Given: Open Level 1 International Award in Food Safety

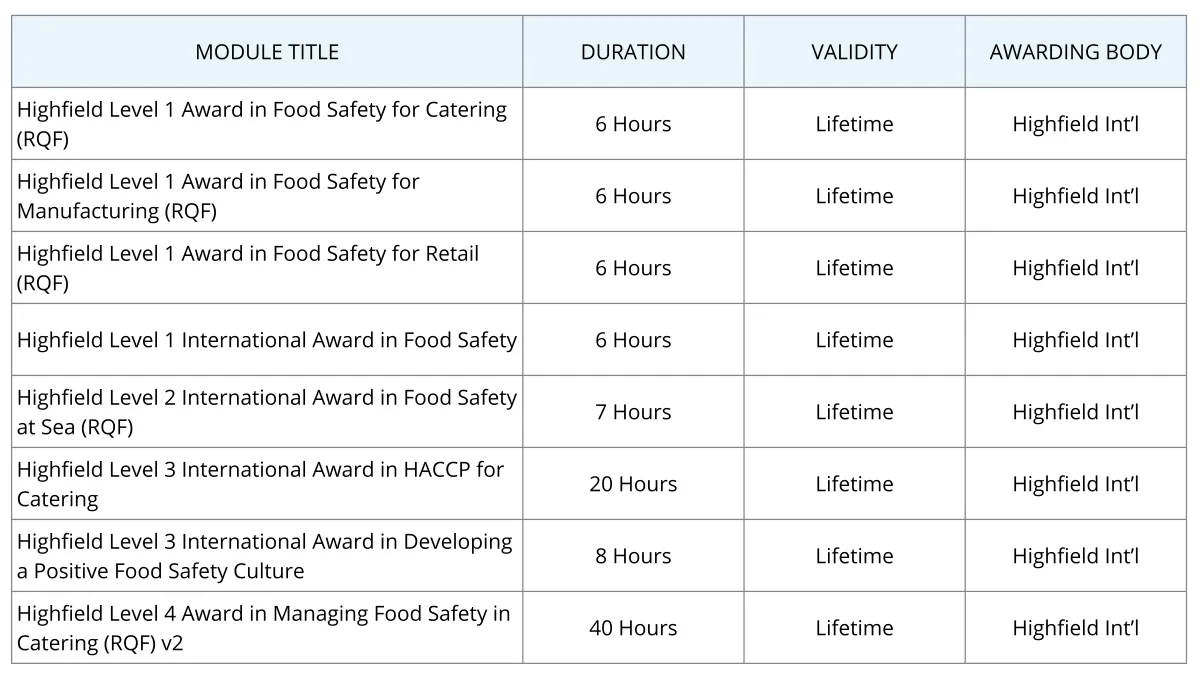Looking at the screenshot, I should pyautogui.click(x=267, y=340).
